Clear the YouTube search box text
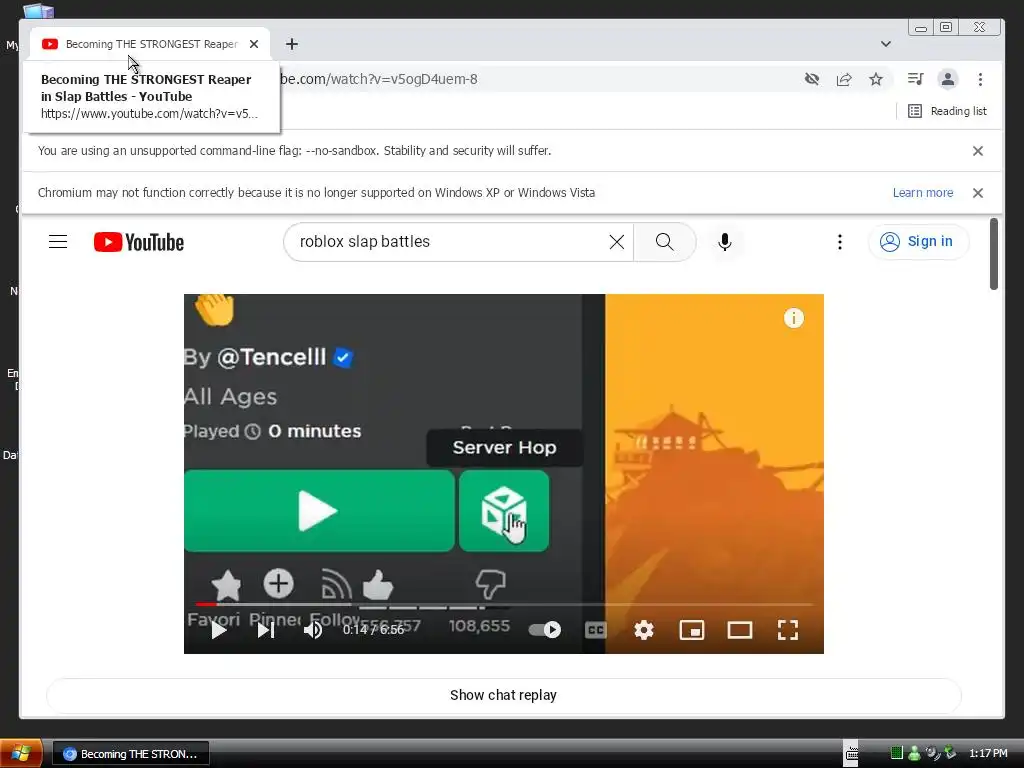Viewport: 1024px width, 768px height. pyautogui.click(x=616, y=242)
